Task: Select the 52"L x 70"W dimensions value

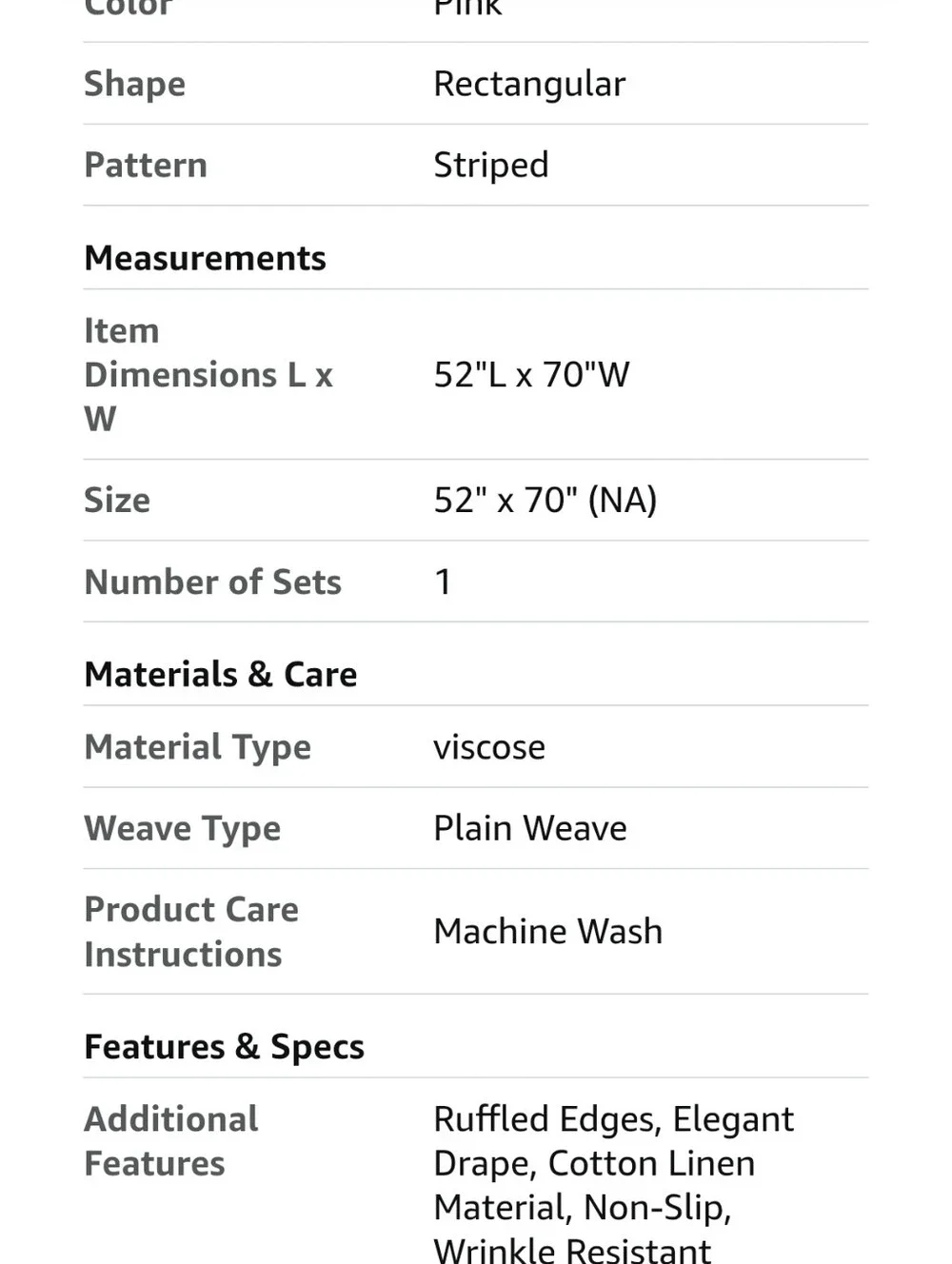Action: tap(531, 374)
